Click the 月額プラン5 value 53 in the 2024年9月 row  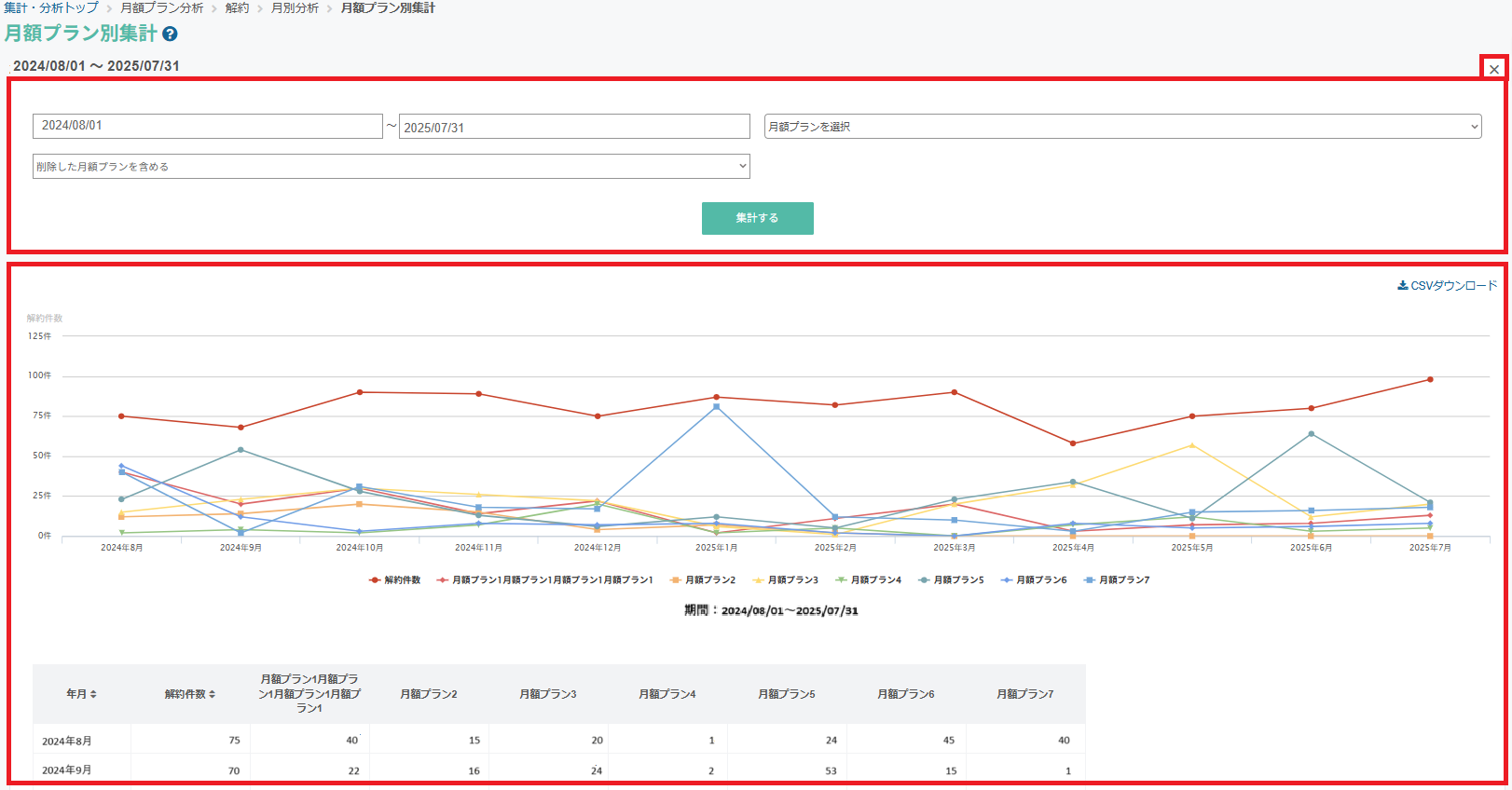(x=831, y=771)
